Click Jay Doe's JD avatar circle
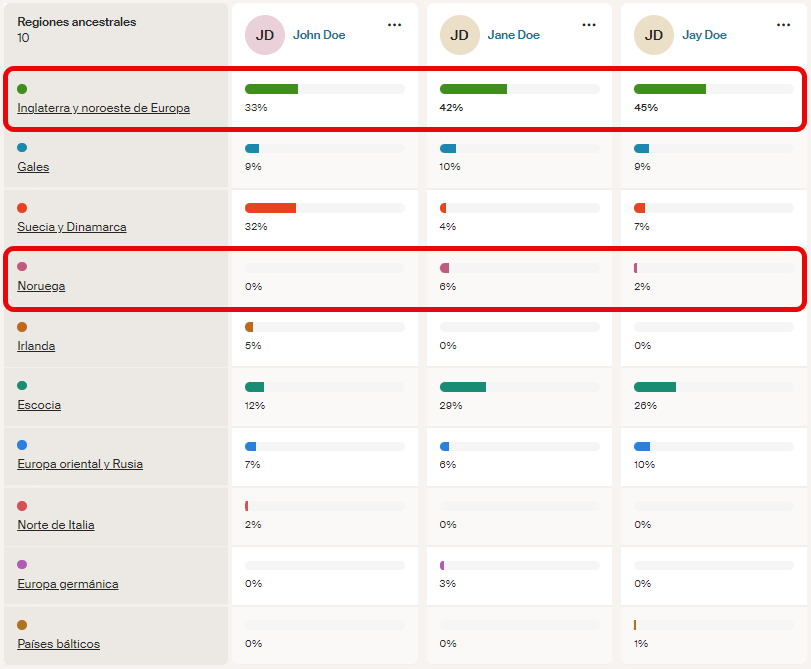This screenshot has height=669, width=811. 654,35
